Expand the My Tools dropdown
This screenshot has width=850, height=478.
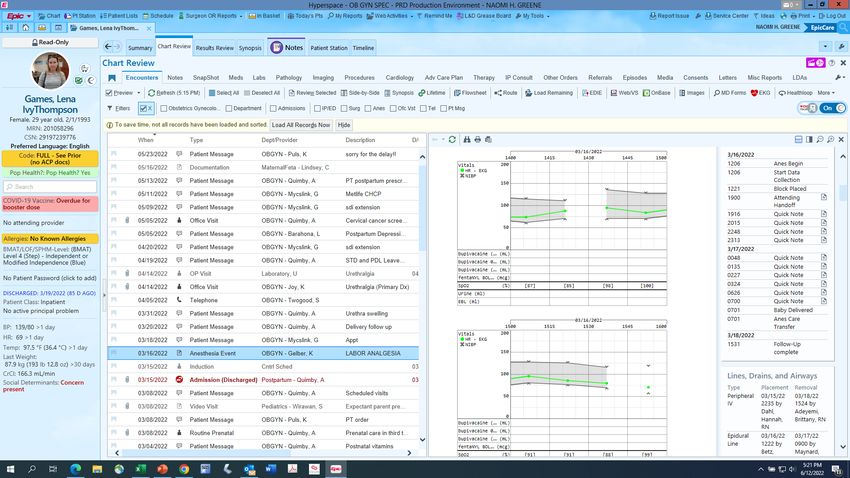tap(548, 16)
